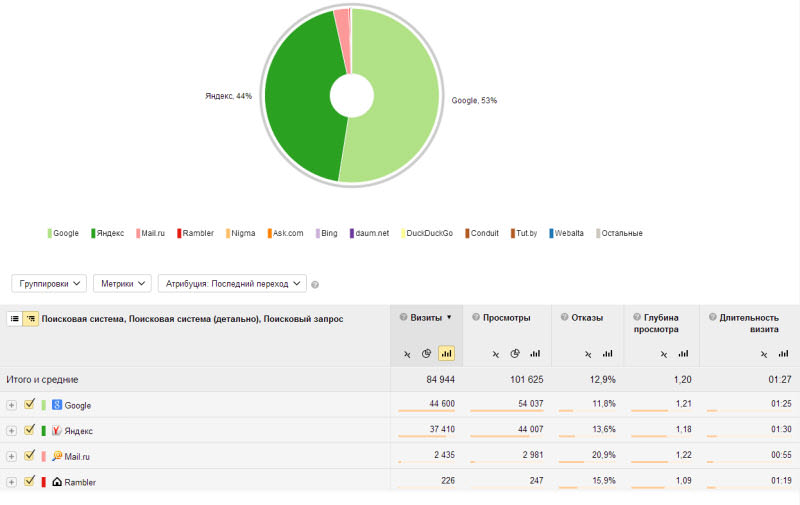Toggle Webalta in the chart legend
Image resolution: width=800 pixels, height=505 pixels.
[x=566, y=233]
